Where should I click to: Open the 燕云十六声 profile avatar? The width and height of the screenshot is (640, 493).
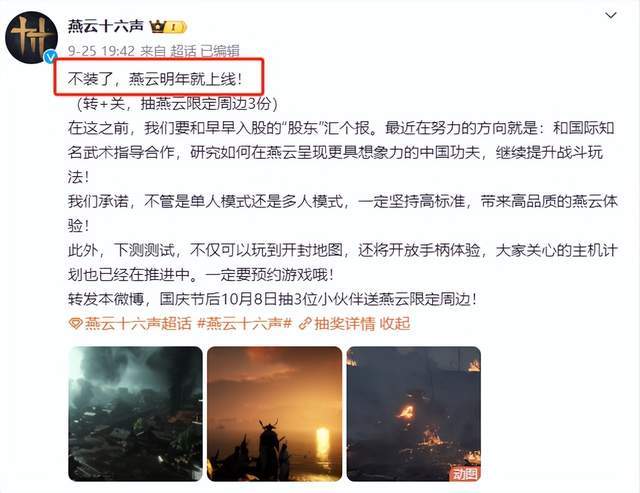pos(31,38)
